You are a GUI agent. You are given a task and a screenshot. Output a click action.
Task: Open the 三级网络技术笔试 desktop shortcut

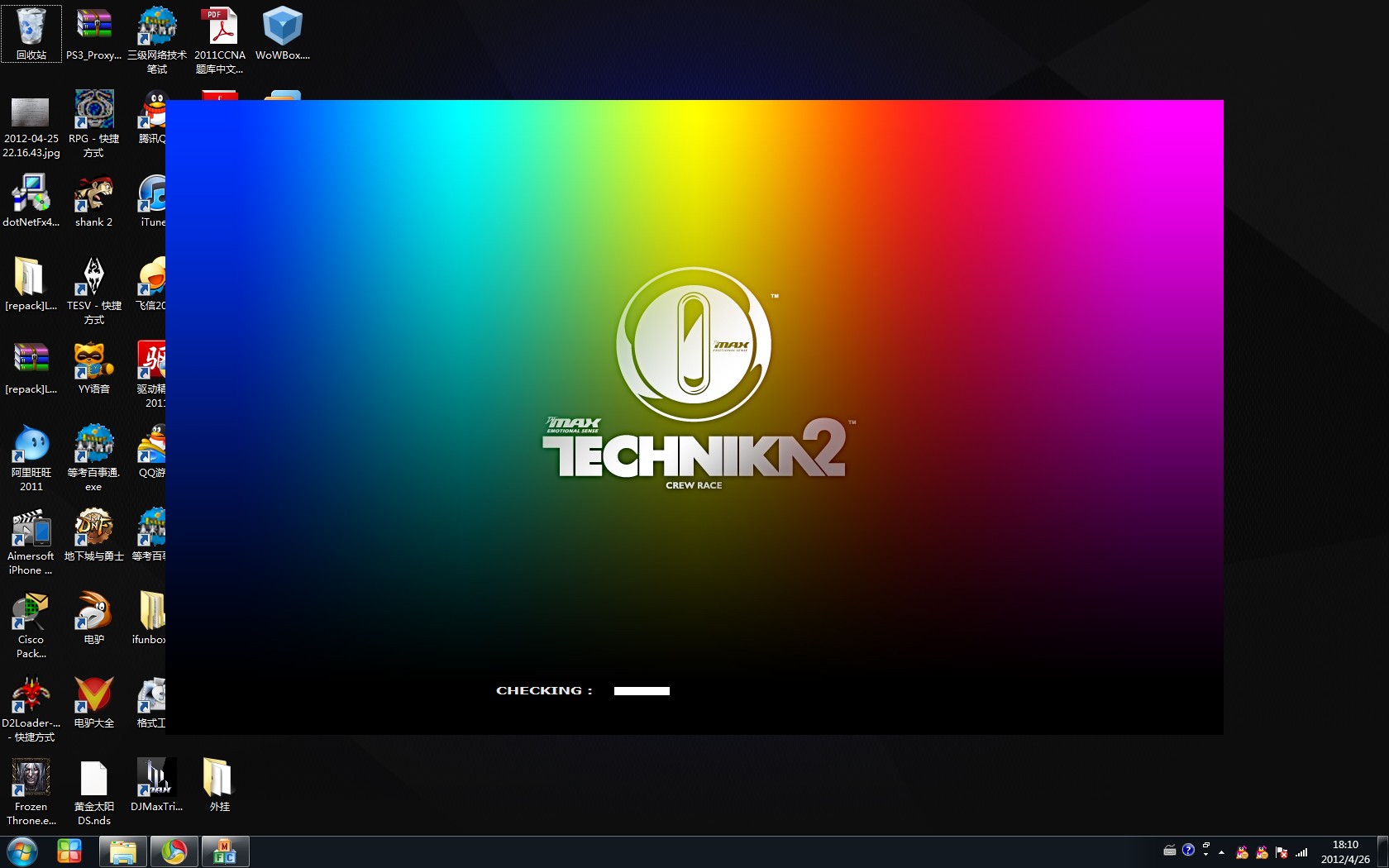[156, 41]
